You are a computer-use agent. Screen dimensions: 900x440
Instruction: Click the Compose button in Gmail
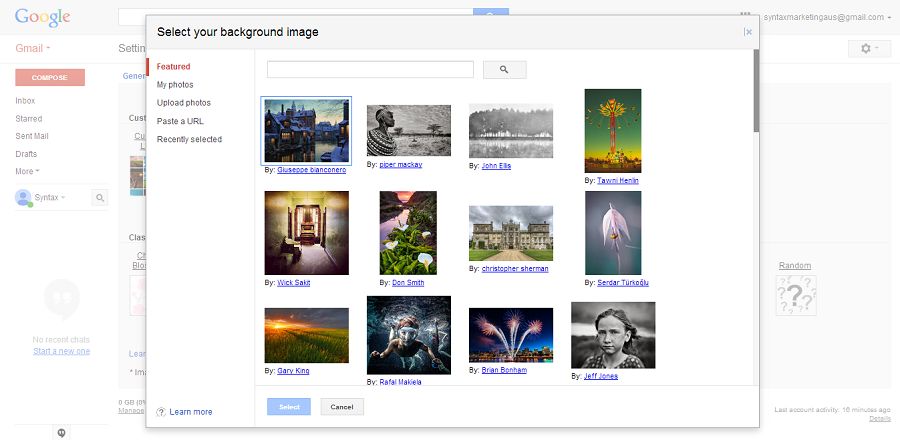tap(50, 77)
